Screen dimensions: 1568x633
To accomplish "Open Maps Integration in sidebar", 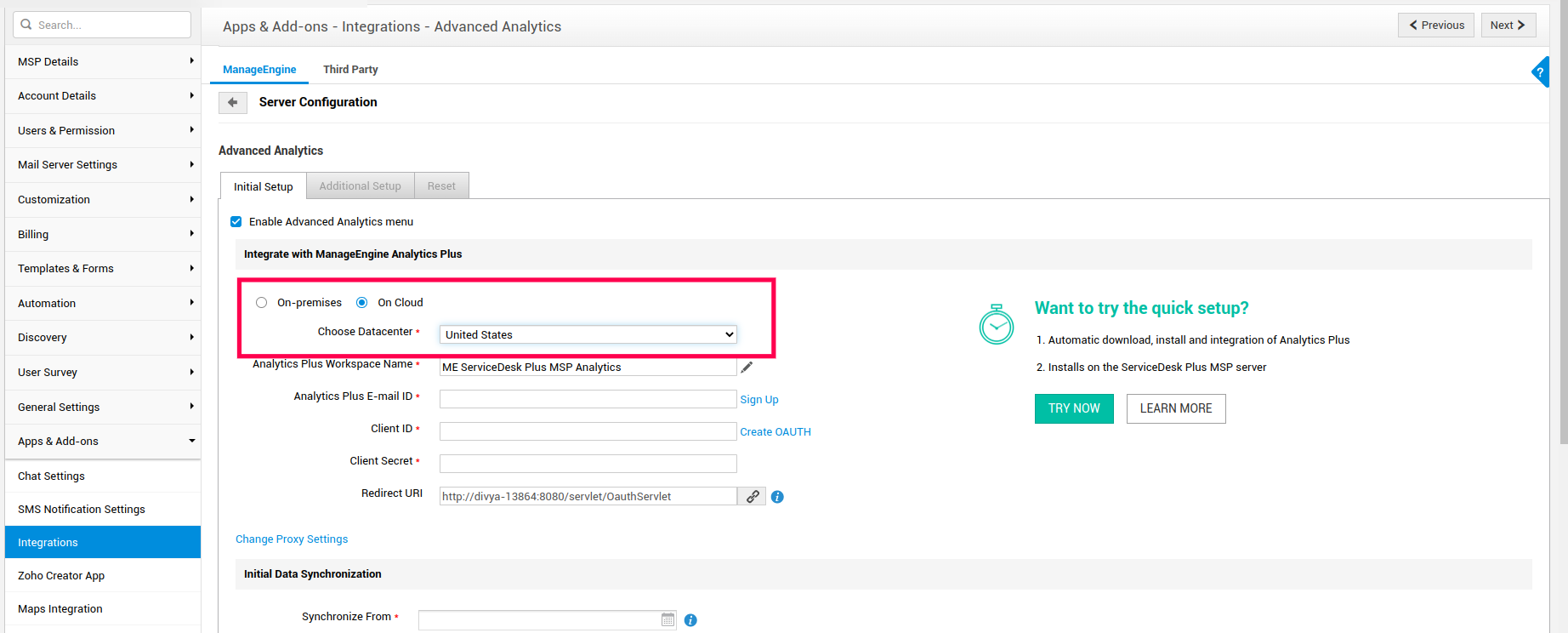I will click(x=103, y=609).
